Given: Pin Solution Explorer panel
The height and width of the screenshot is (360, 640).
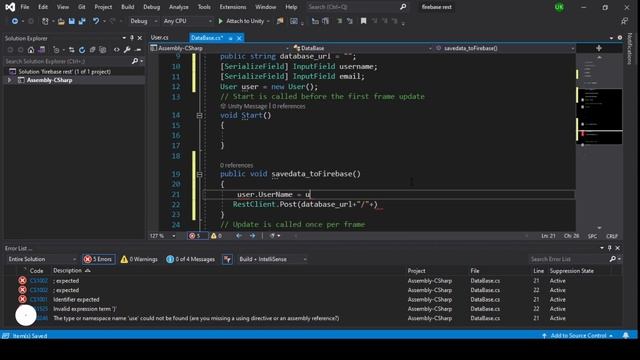Looking at the screenshot, I should coord(132,38).
